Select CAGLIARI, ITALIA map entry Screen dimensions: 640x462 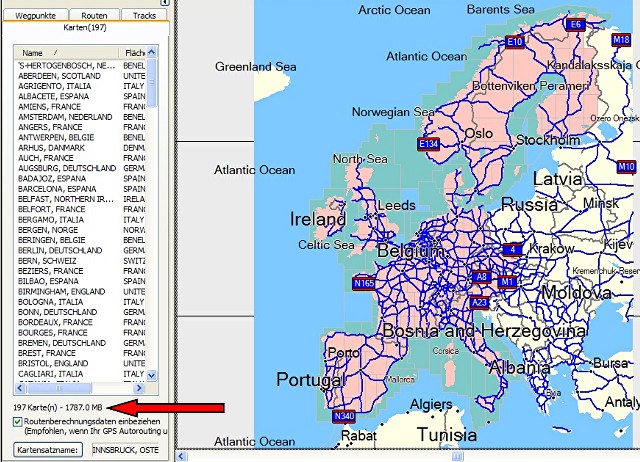click(x=80, y=374)
